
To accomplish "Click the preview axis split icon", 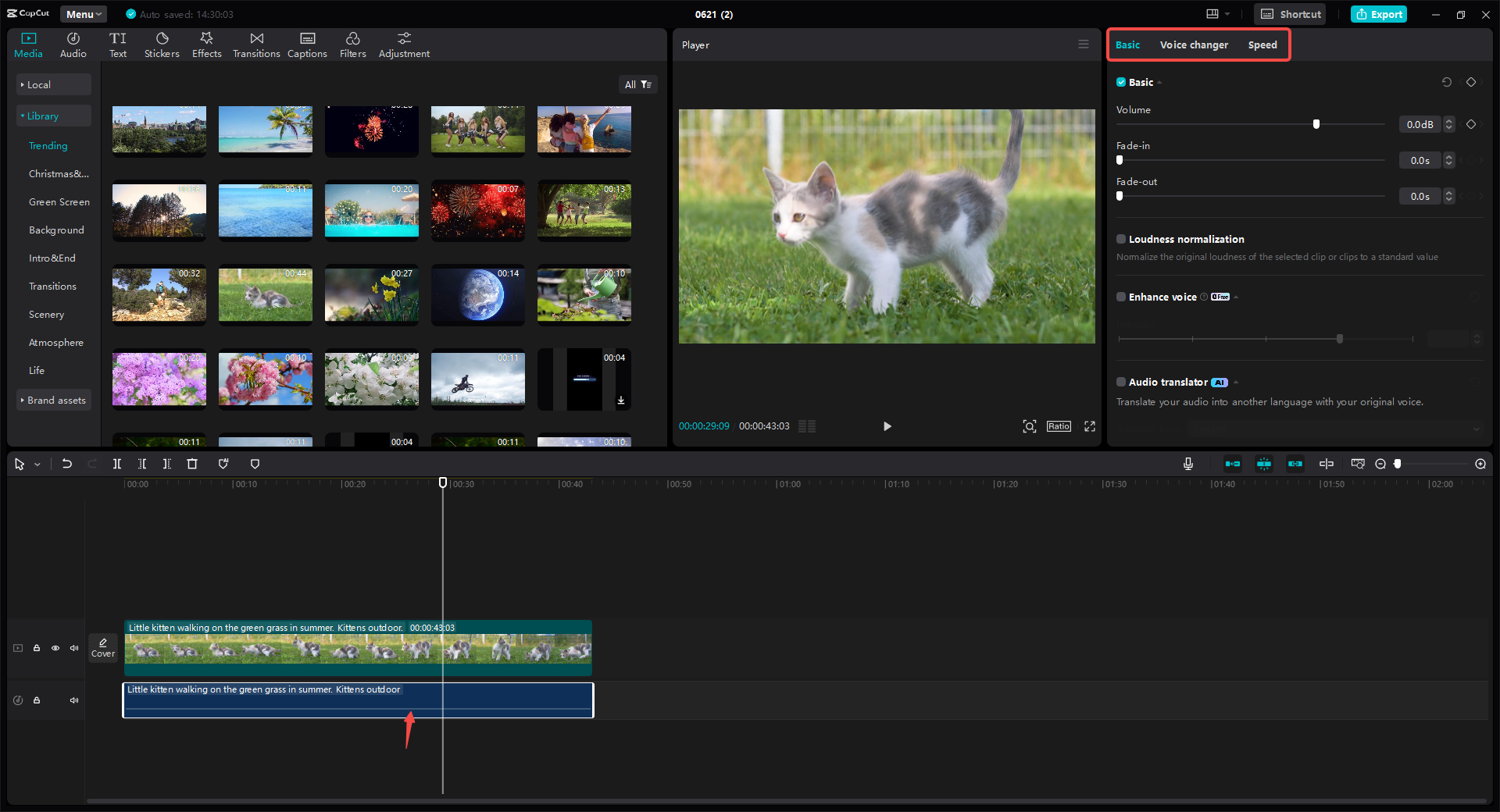I will pyautogui.click(x=1327, y=464).
